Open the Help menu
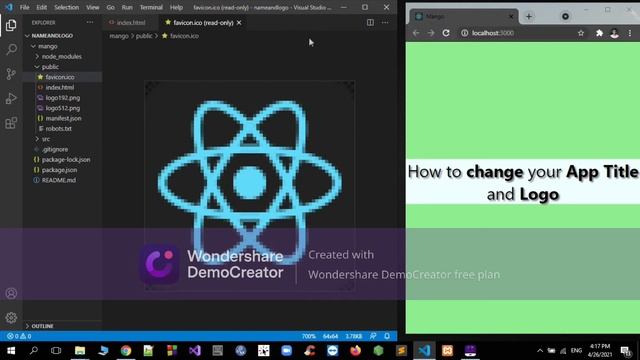 coord(176,7)
